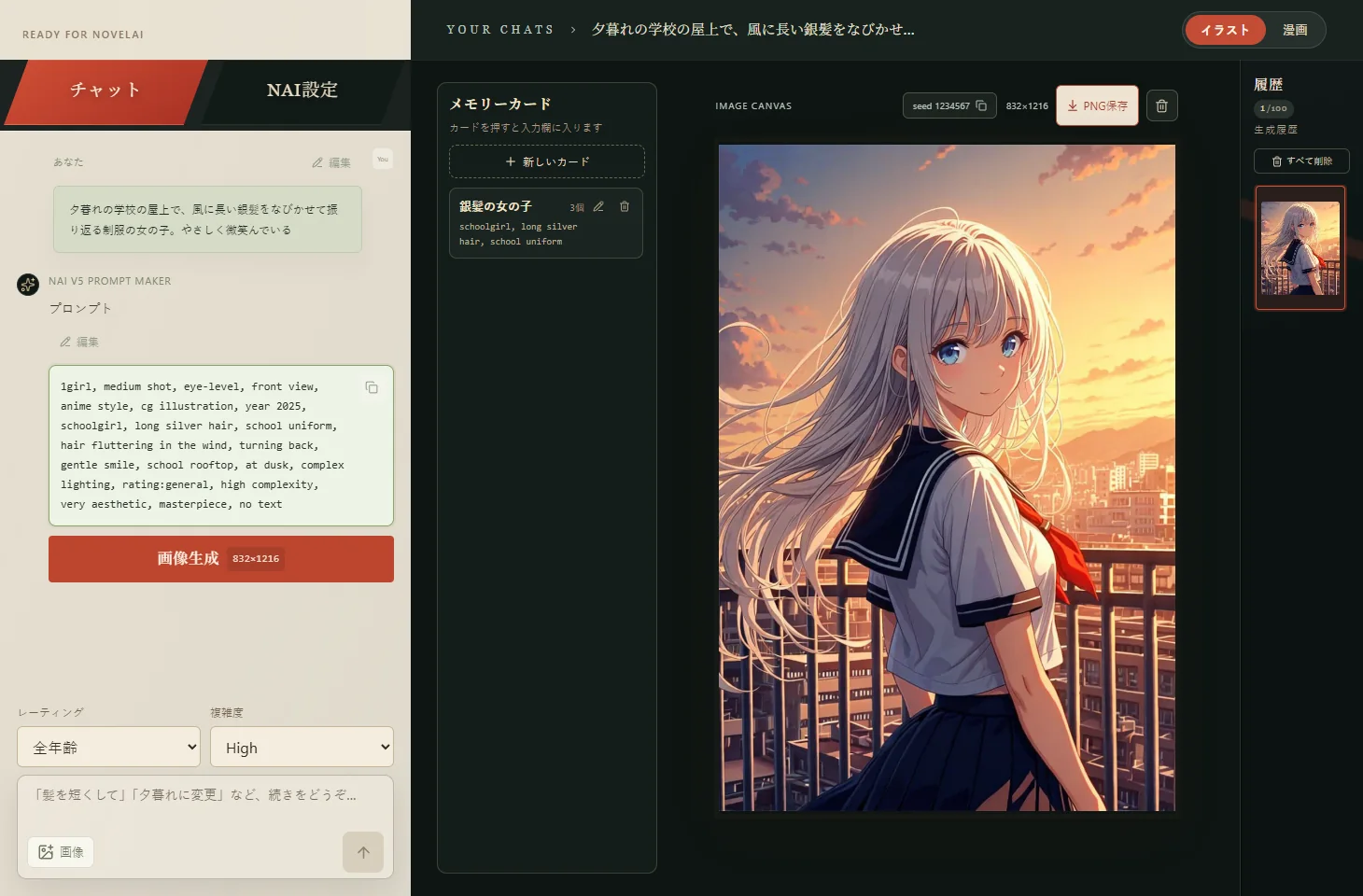Click the You avatar badge
Image resolution: width=1363 pixels, height=896 pixels.
click(383, 160)
